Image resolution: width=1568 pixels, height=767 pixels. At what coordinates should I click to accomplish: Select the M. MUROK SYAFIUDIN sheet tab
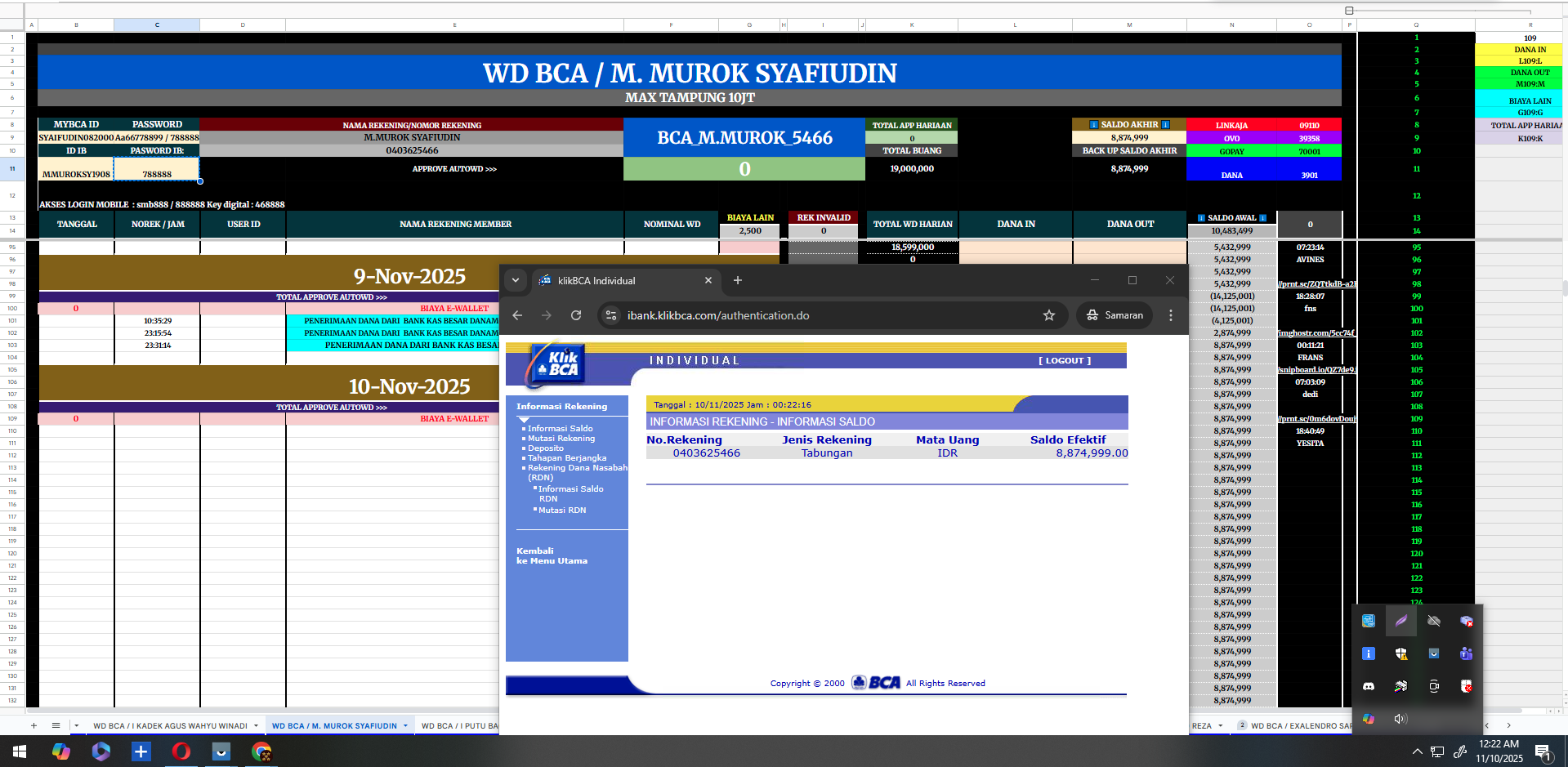point(334,725)
